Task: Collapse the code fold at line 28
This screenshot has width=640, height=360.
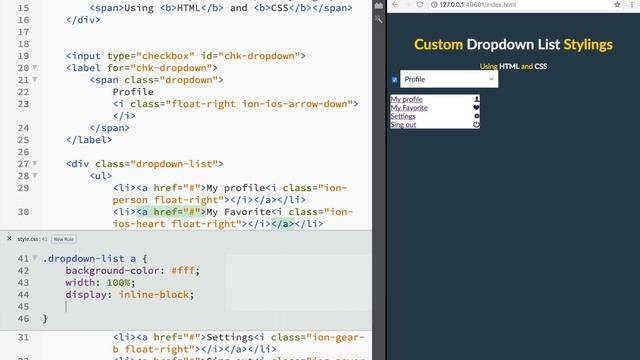Action: click(x=35, y=176)
